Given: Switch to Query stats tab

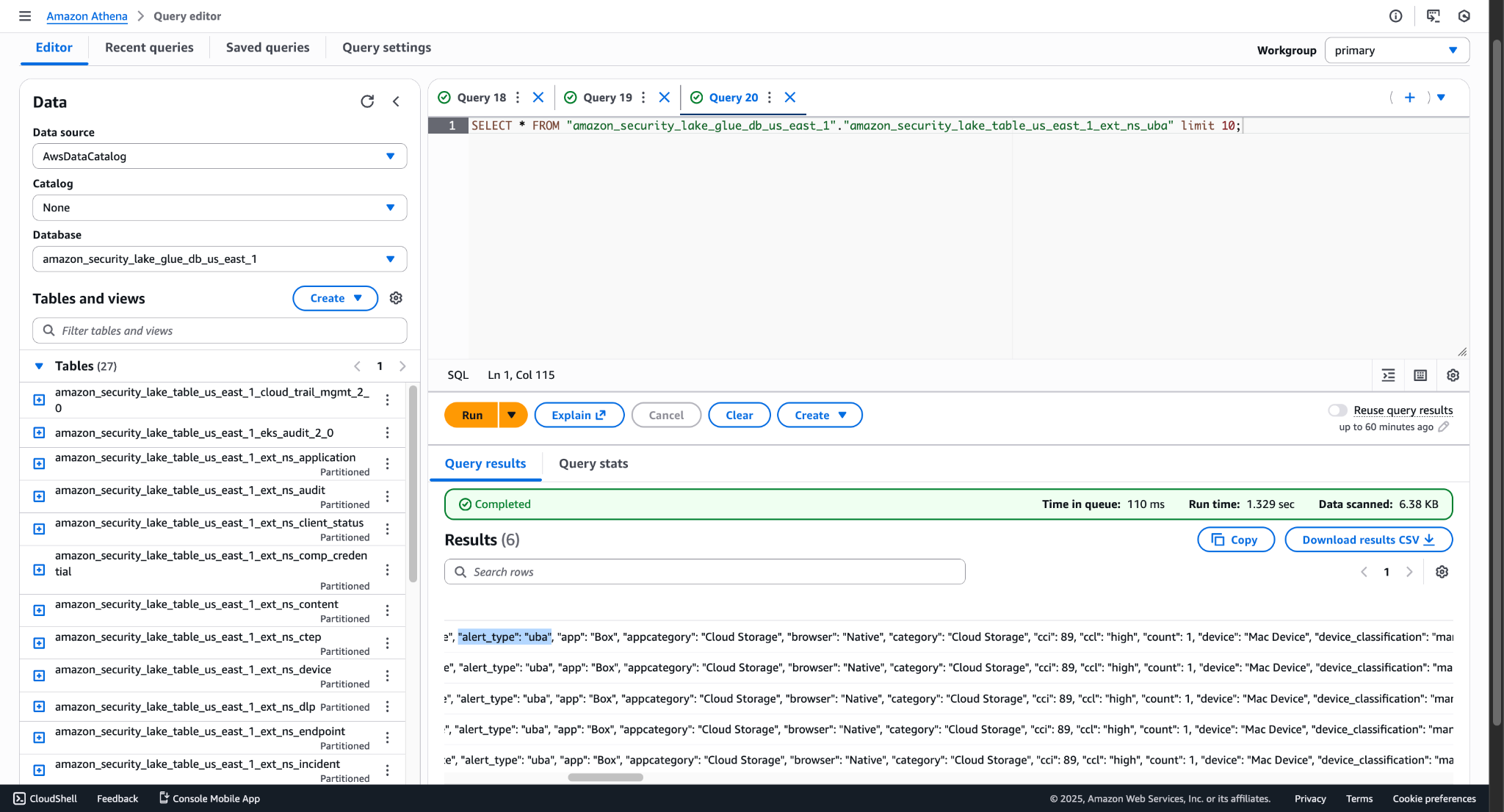Looking at the screenshot, I should (593, 464).
